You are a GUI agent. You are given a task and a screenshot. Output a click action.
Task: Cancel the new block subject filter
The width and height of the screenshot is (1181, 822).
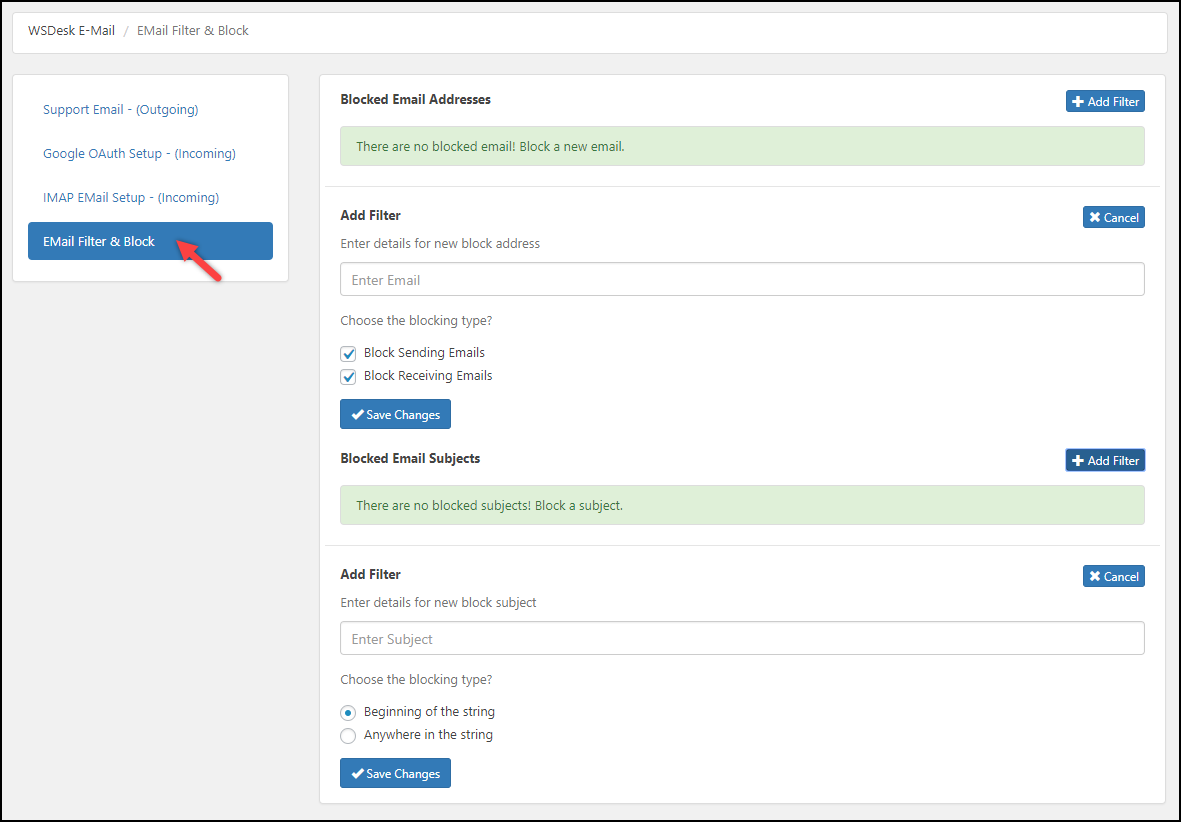click(1113, 576)
